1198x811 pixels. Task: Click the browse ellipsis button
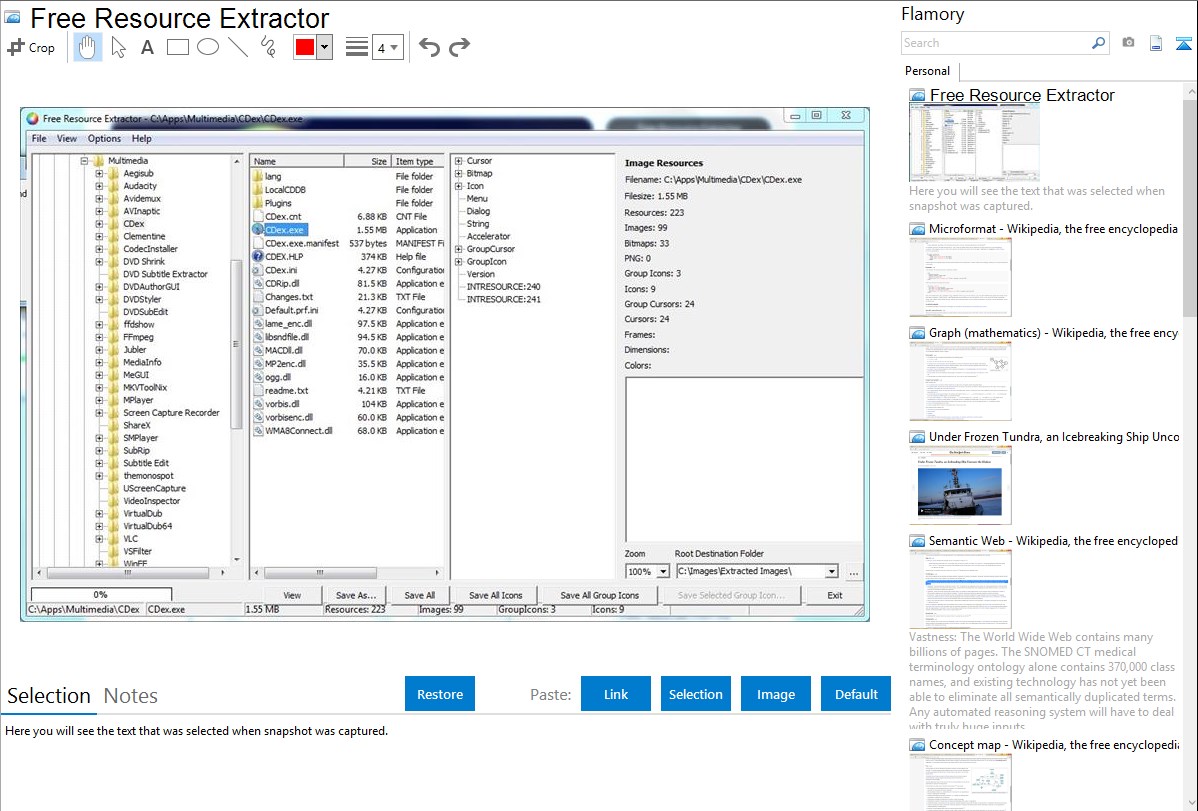[x=853, y=572]
